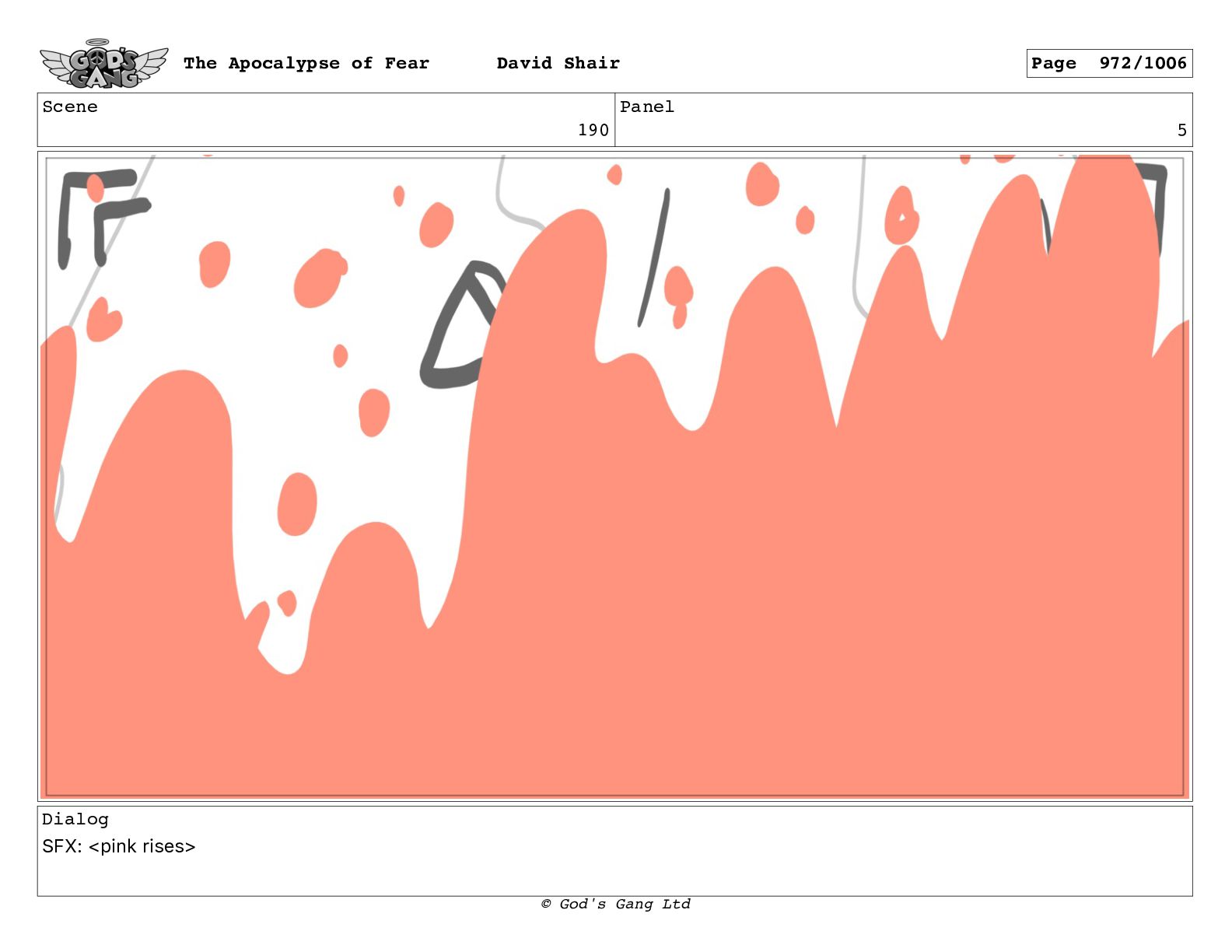This screenshot has width=1232, height=952.
Task: Click the halo above the logo
Action: (97, 42)
